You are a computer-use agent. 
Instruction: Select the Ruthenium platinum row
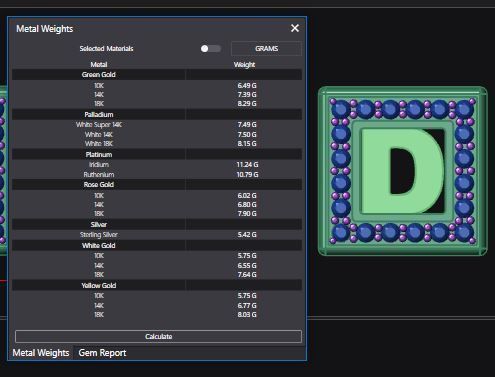coord(157,175)
